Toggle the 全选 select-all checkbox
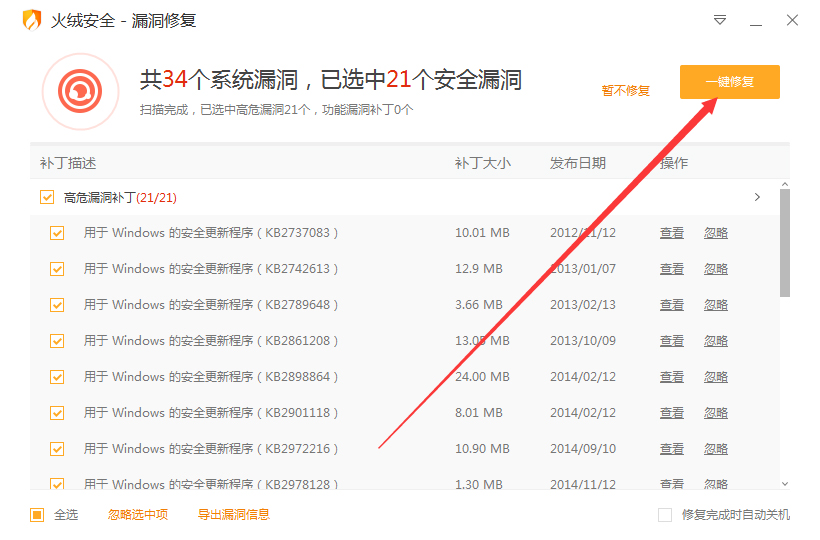Image resolution: width=820 pixels, height=540 pixels. pos(37,515)
